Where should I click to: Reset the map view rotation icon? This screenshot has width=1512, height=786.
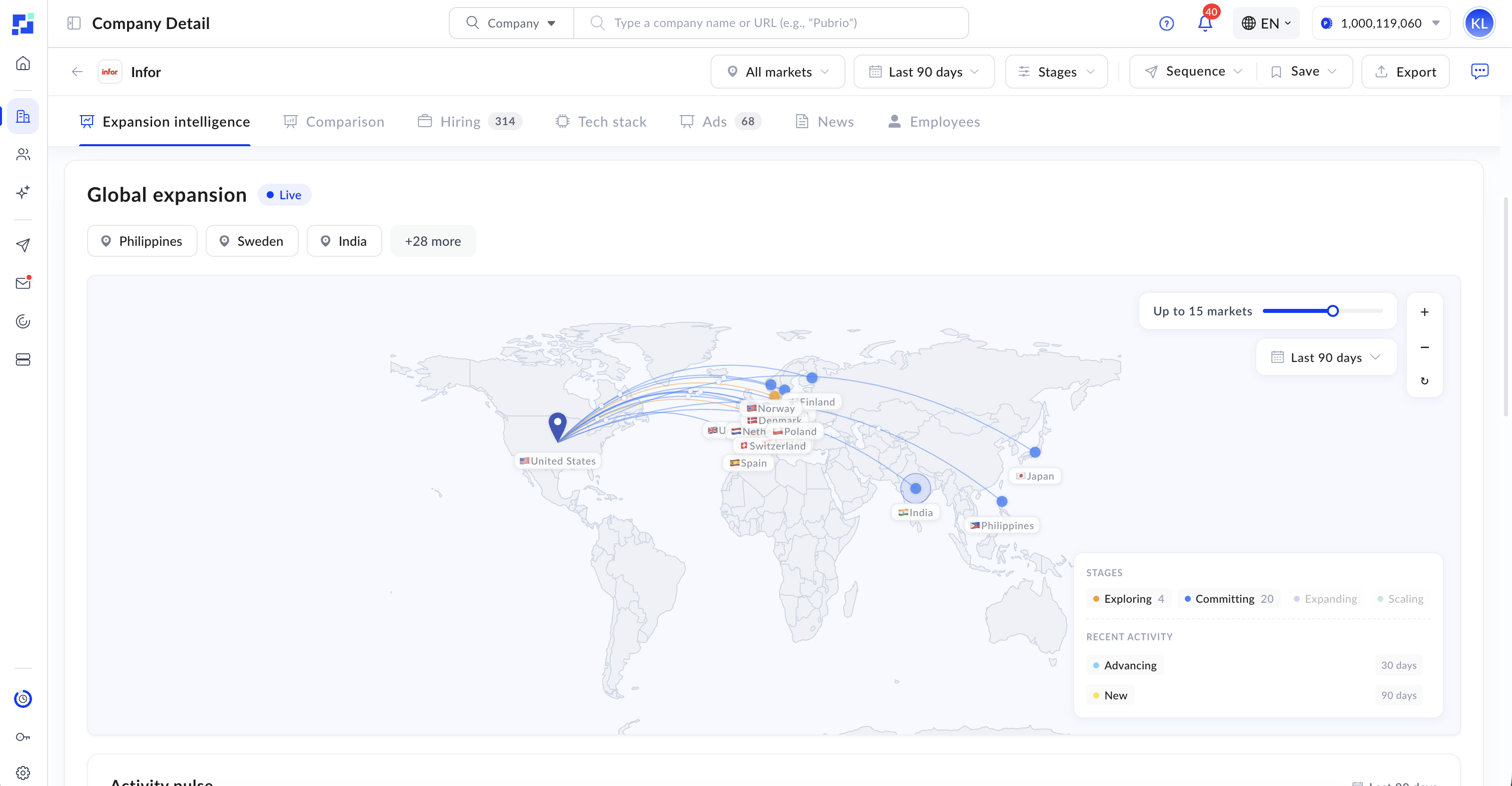[x=1424, y=380]
